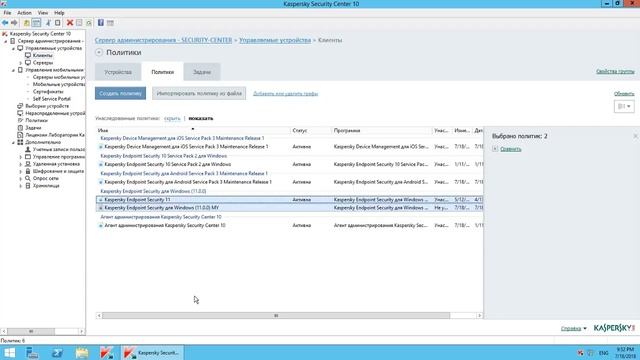Expand the Управление программами tree node
This screenshot has height=360, width=640.
pyautogui.click(x=20, y=157)
